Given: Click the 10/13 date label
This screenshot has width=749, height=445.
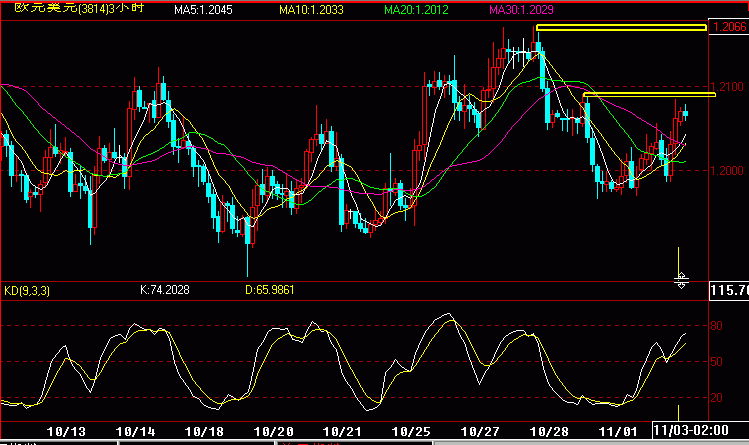Looking at the screenshot, I should tap(66, 432).
